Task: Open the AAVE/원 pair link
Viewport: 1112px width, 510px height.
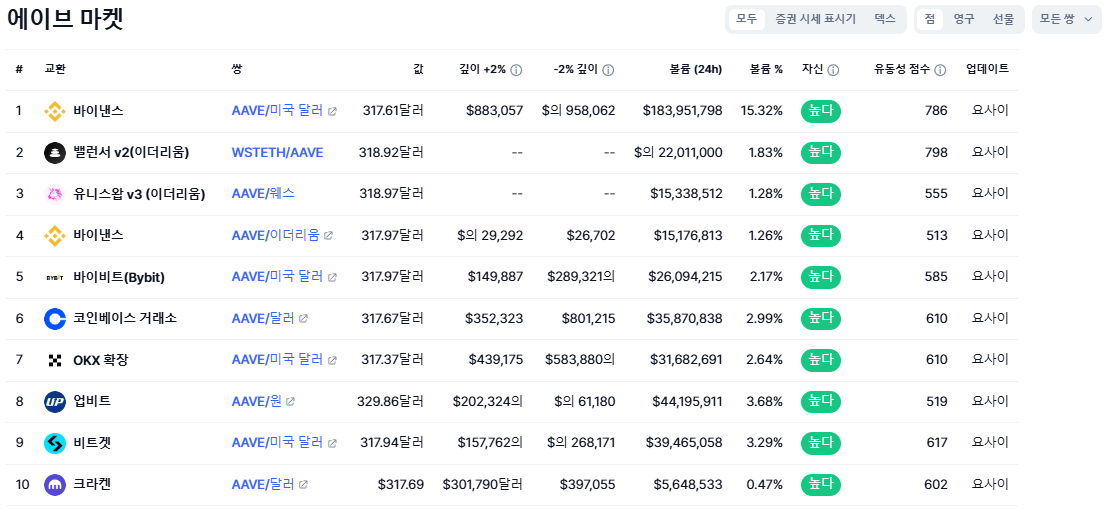Action: pos(257,401)
